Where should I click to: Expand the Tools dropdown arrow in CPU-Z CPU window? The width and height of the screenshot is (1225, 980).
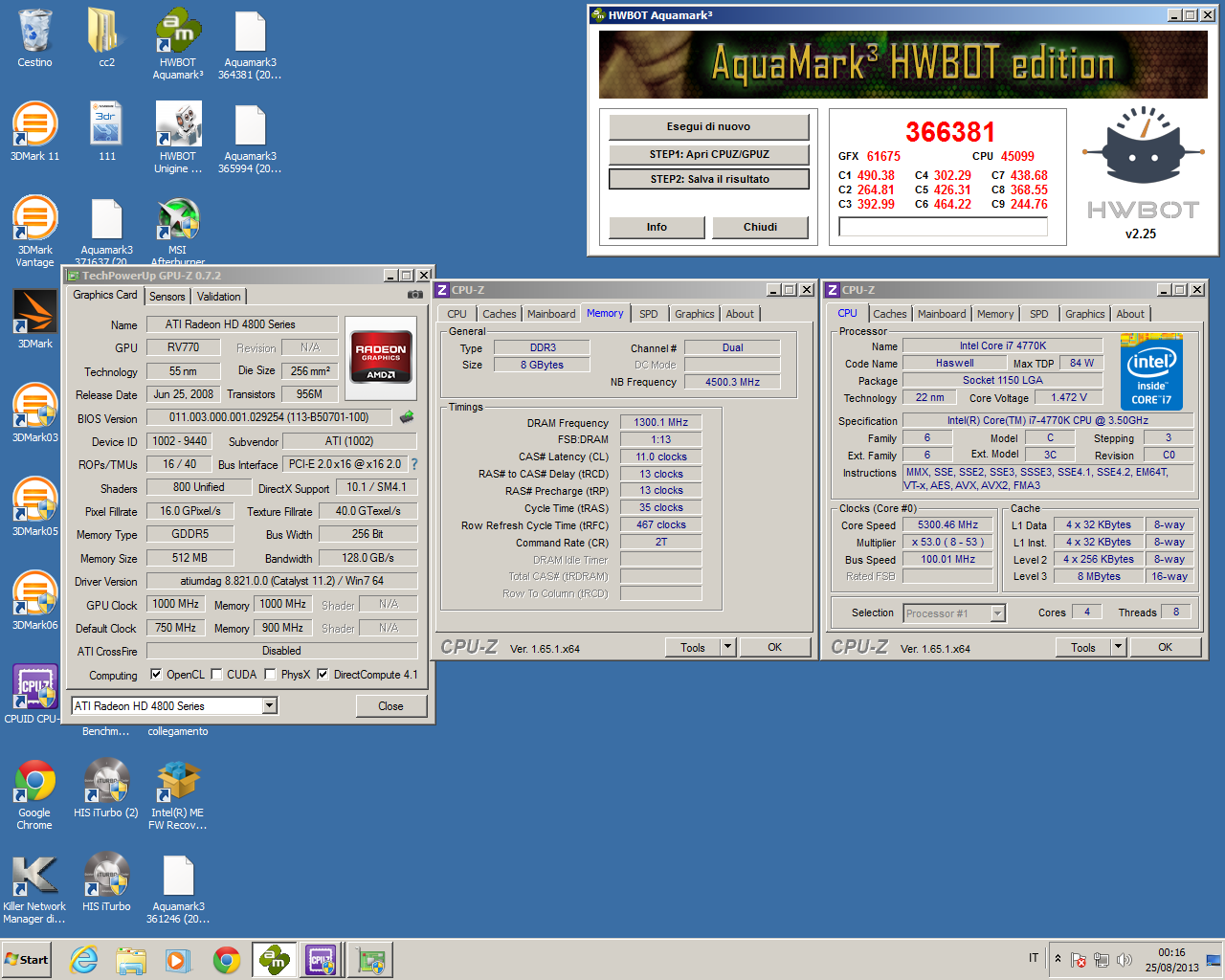[1119, 648]
